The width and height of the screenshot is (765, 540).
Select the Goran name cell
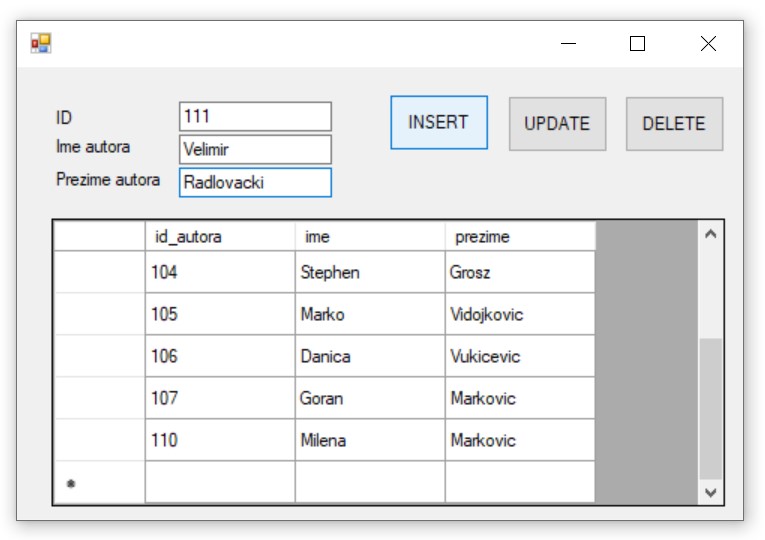(370, 398)
